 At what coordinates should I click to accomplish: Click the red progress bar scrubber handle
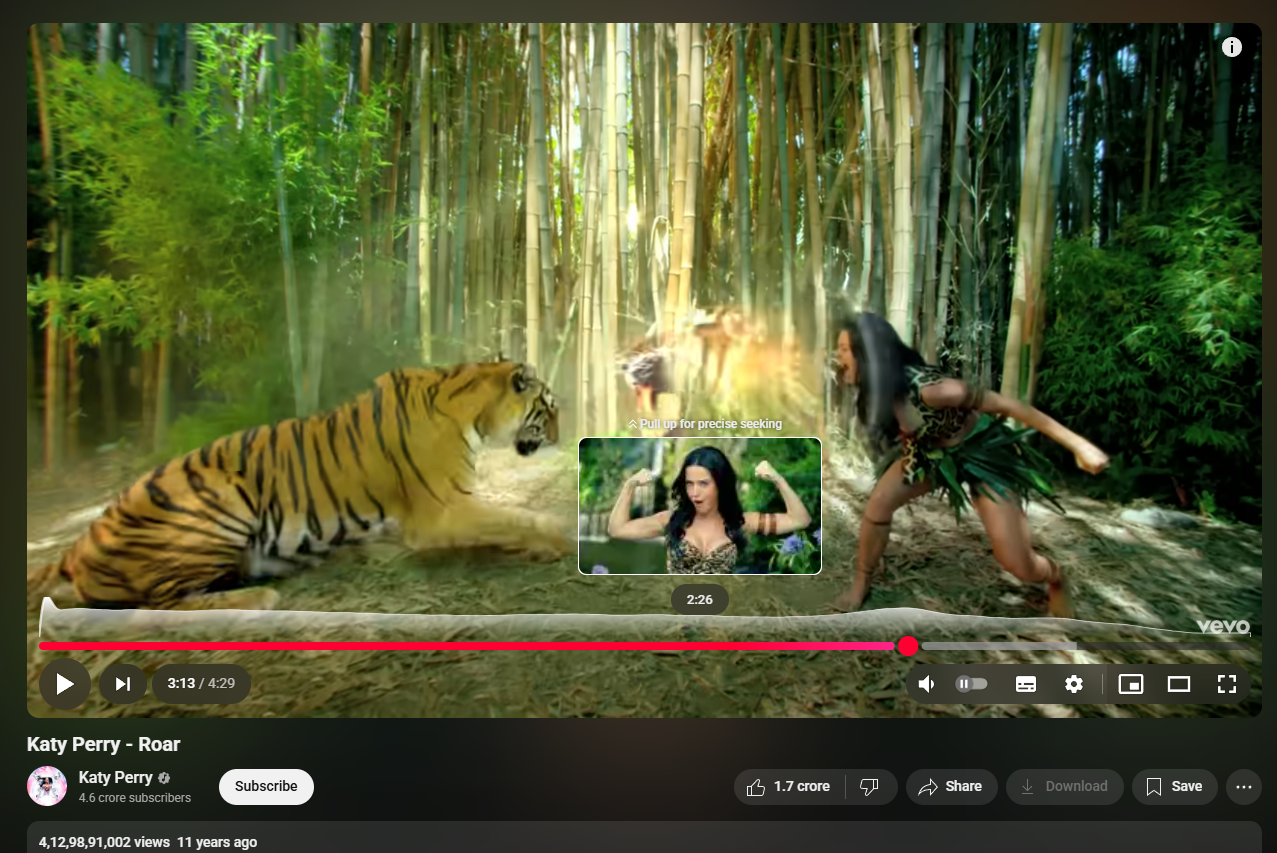(x=908, y=646)
